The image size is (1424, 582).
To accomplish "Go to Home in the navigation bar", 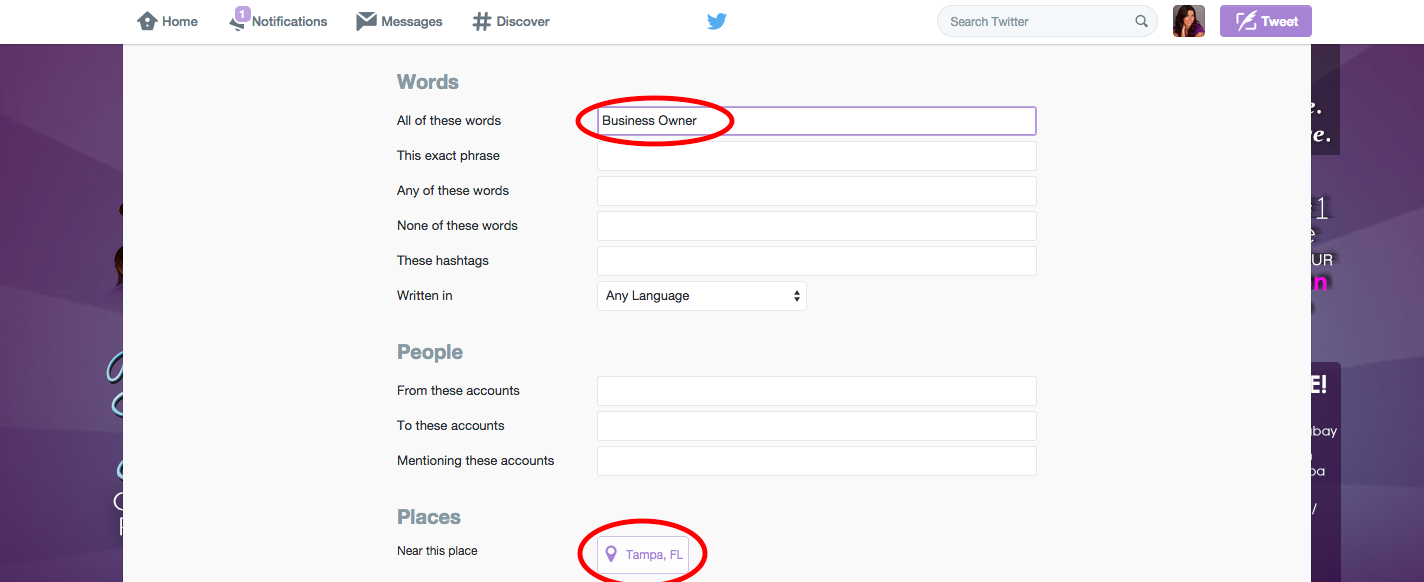I will coord(167,21).
